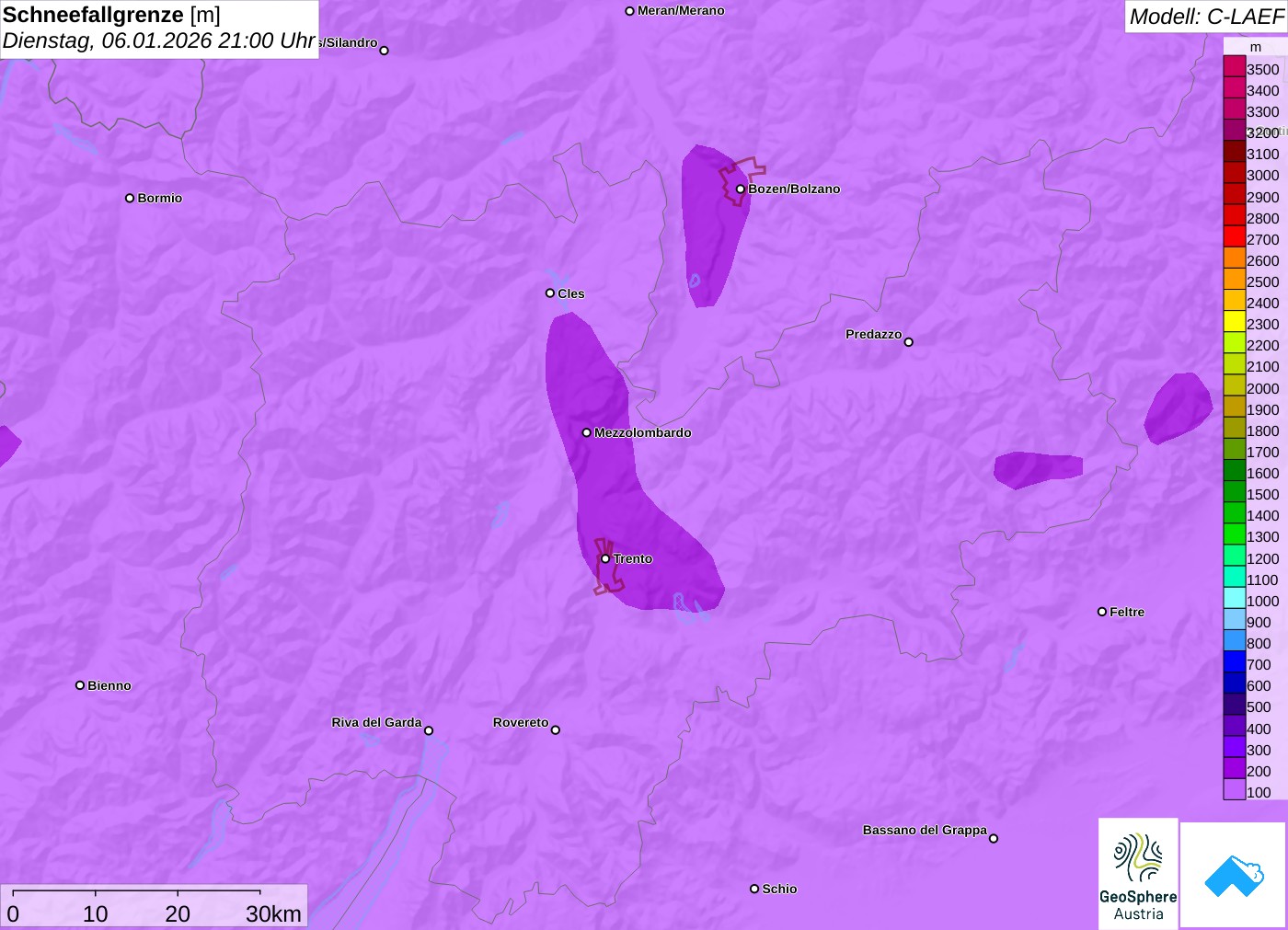The image size is (1288, 930).
Task: Select the dark indigo 500 m swatch
Action: pyautogui.click(x=1234, y=704)
